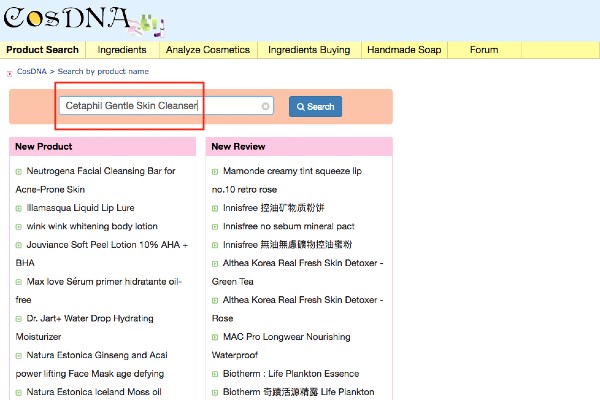
Task: Click the New Review section header
Action: 299,147
